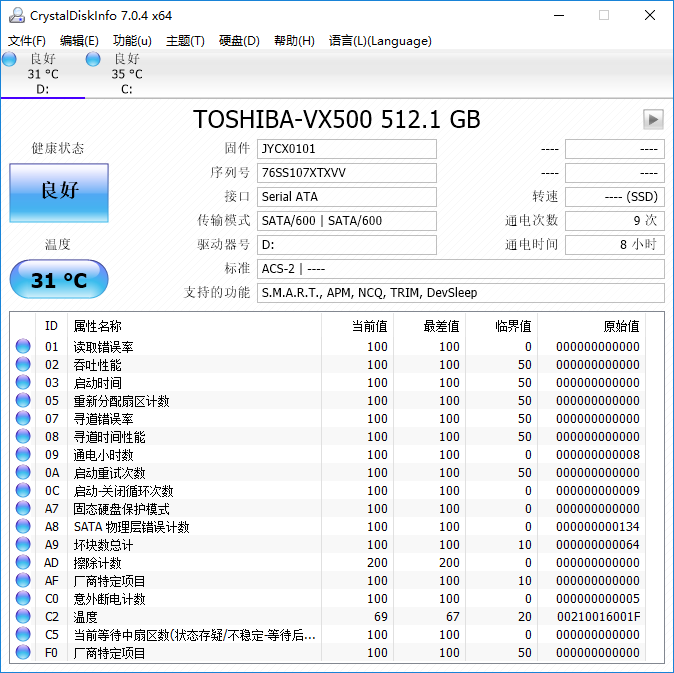674x673 pixels.
Task: Open the 主题(T) menu
Action: 185,41
